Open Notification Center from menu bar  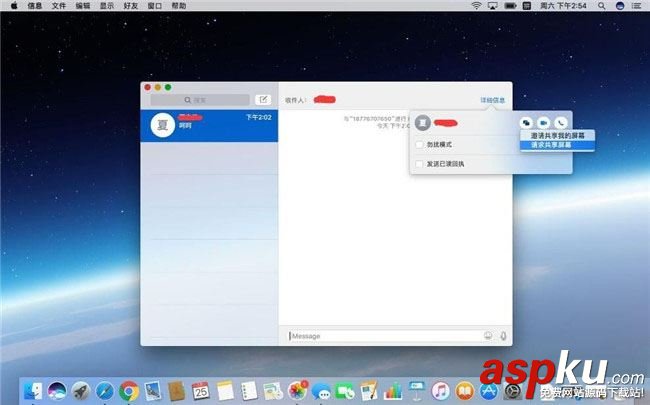[637, 6]
